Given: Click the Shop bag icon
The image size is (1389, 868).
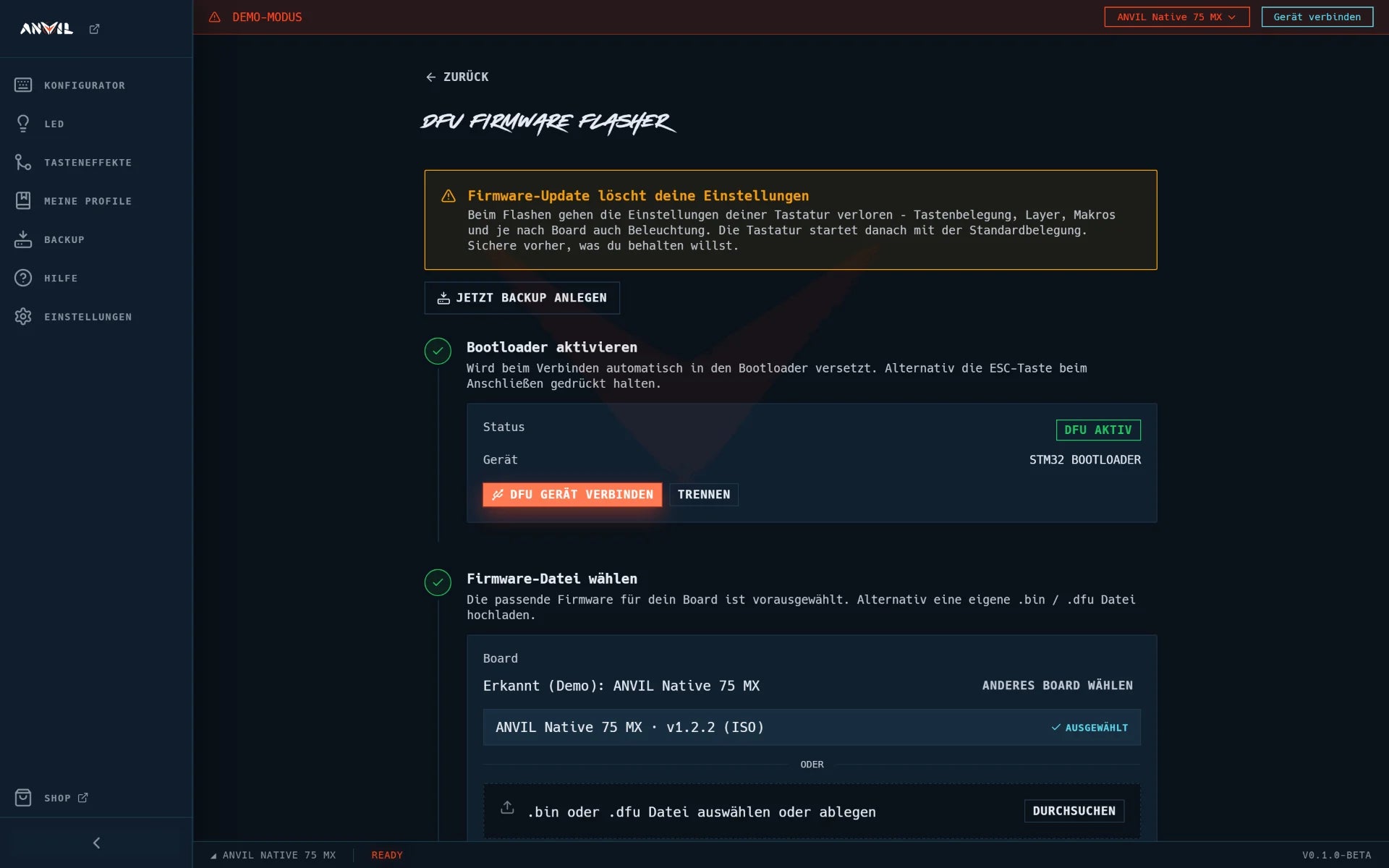Looking at the screenshot, I should coord(23,798).
